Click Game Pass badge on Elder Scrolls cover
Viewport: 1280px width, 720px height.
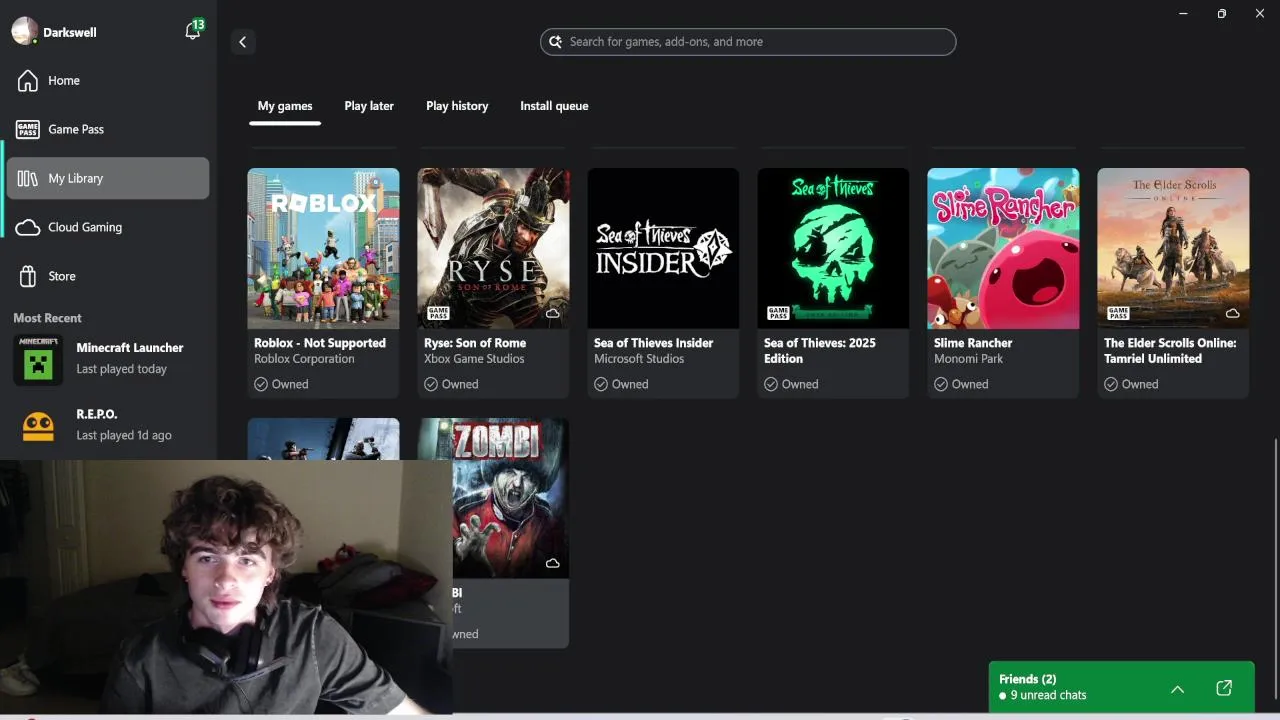tap(1118, 313)
